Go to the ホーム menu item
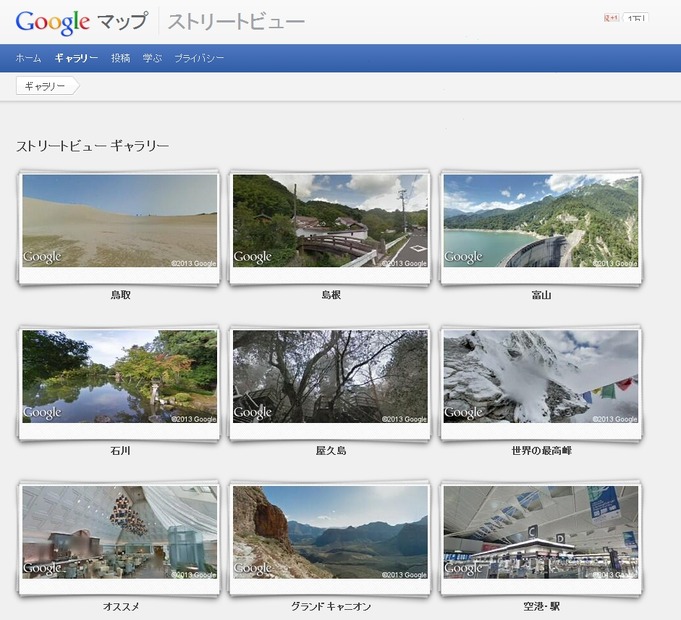Image resolution: width=681 pixels, height=620 pixels. 28,58
